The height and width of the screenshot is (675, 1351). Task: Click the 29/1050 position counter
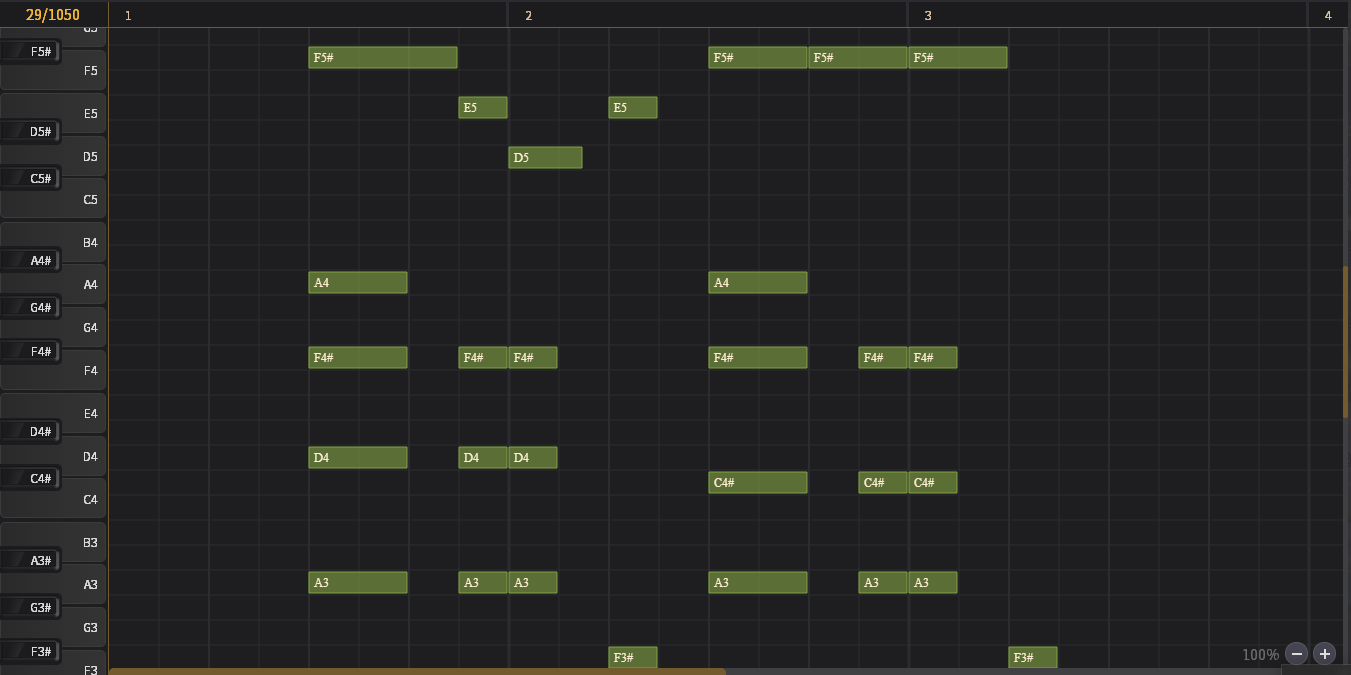pos(53,15)
